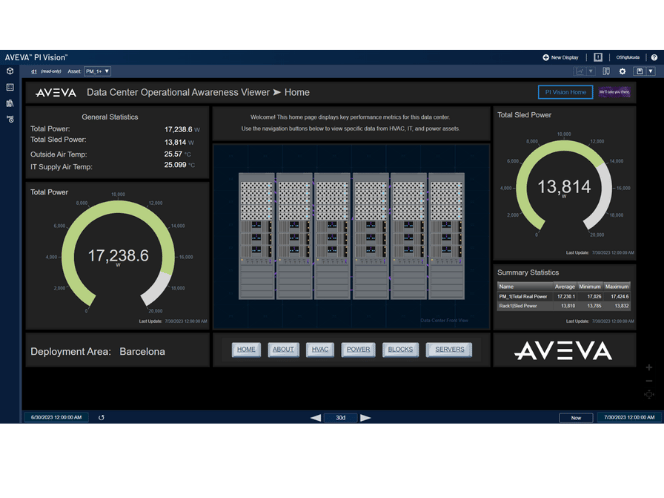The height and width of the screenshot is (498, 664).
Task: Click the start time 6/30/2023 field
Action: click(x=56, y=417)
